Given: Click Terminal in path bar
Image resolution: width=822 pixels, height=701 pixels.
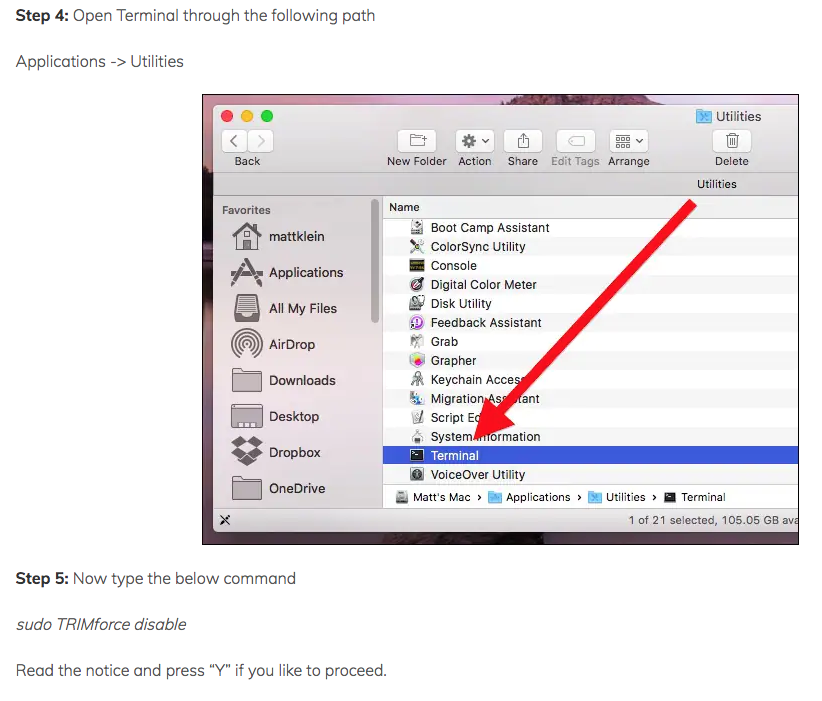Looking at the screenshot, I should [695, 497].
